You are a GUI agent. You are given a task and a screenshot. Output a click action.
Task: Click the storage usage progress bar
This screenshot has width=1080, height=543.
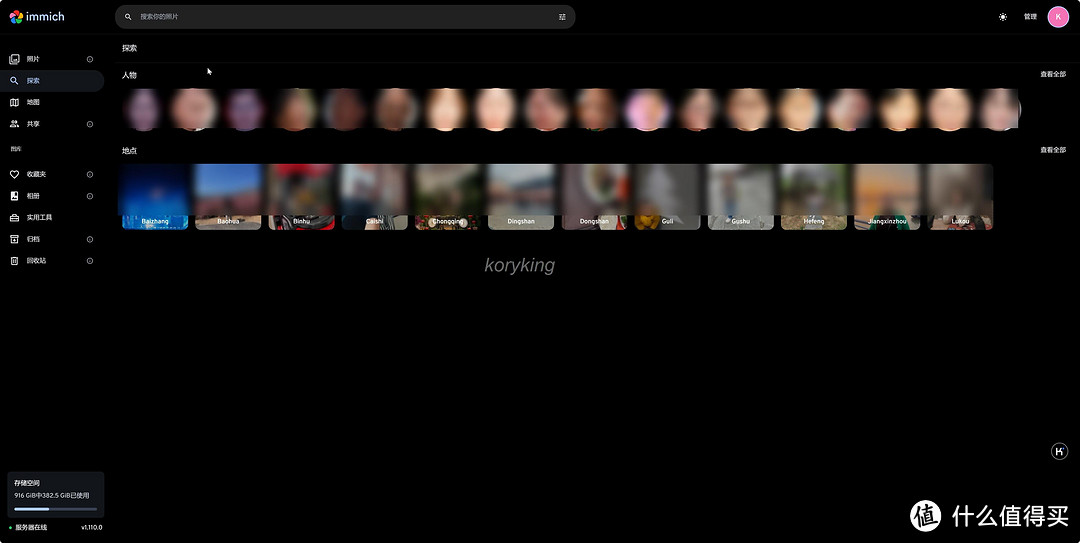[x=56, y=509]
